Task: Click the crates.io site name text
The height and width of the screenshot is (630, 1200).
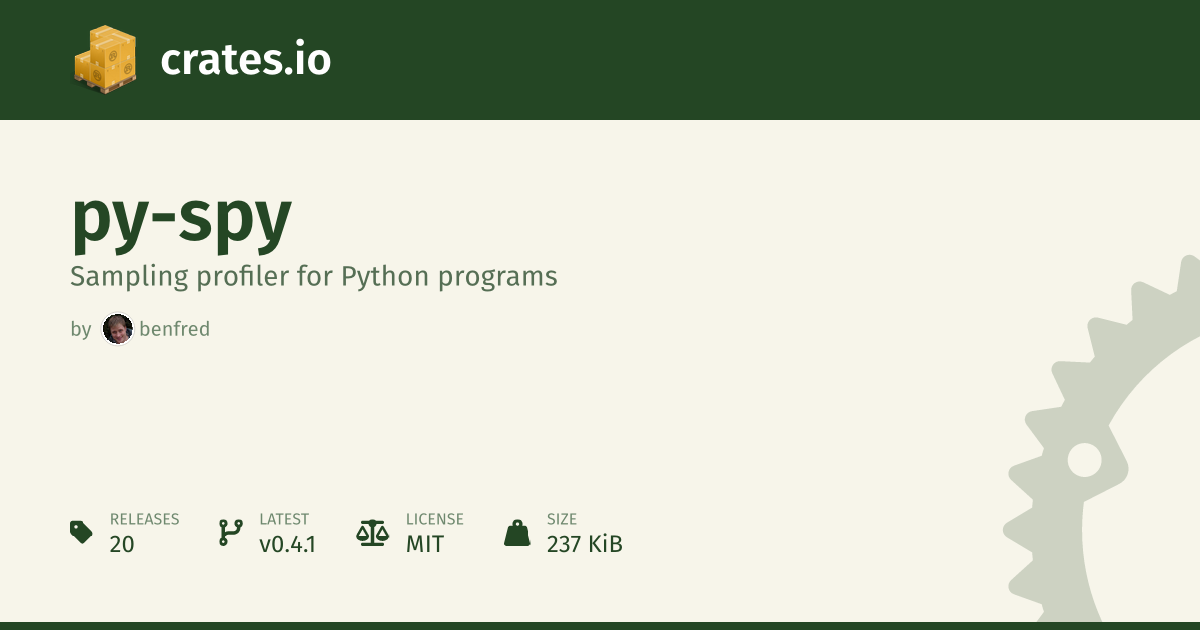Action: click(x=245, y=60)
